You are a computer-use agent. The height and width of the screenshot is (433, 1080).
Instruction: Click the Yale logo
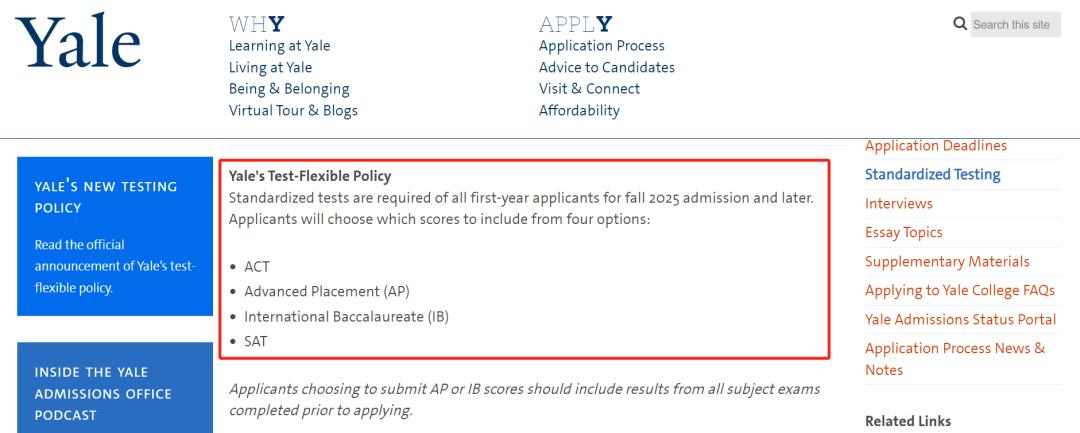78,41
